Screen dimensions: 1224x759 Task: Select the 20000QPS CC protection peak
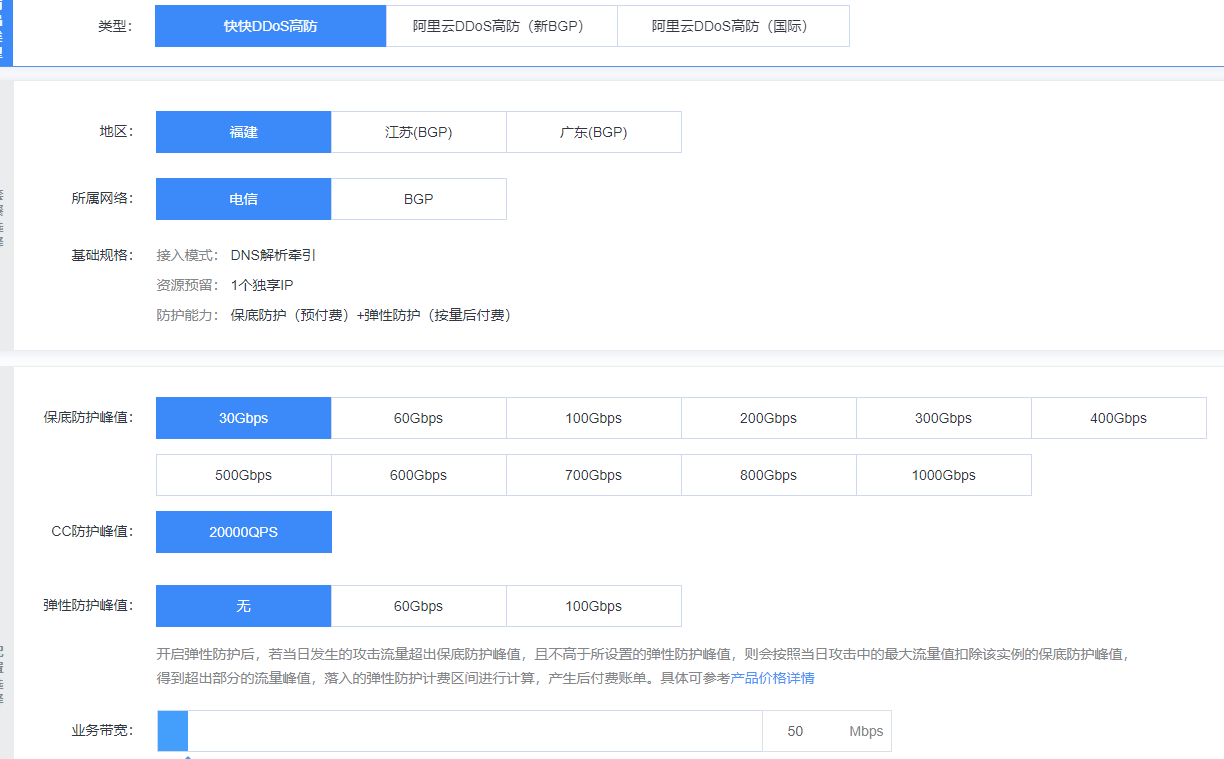243,532
